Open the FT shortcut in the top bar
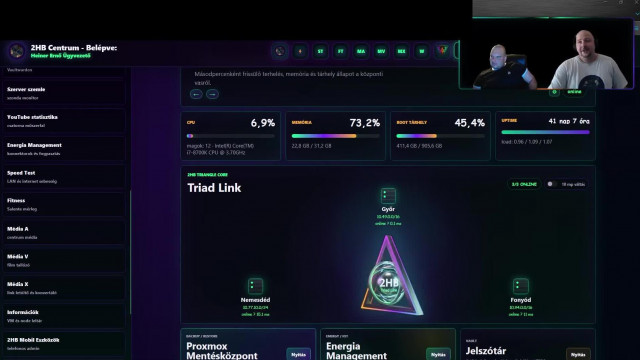Viewport: 640px width, 360px height. pos(340,51)
